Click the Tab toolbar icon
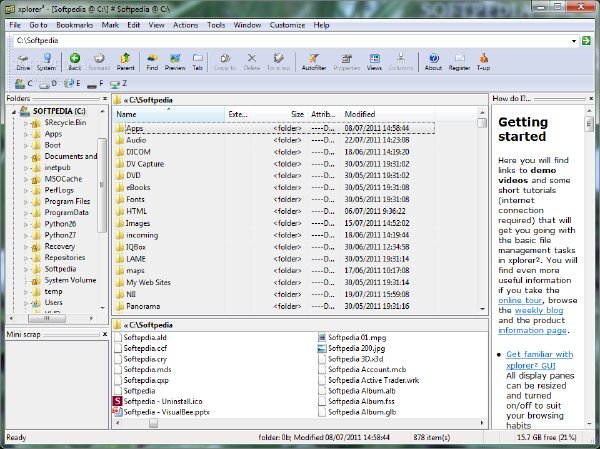Screen dimensions: 600x449 coord(197,62)
